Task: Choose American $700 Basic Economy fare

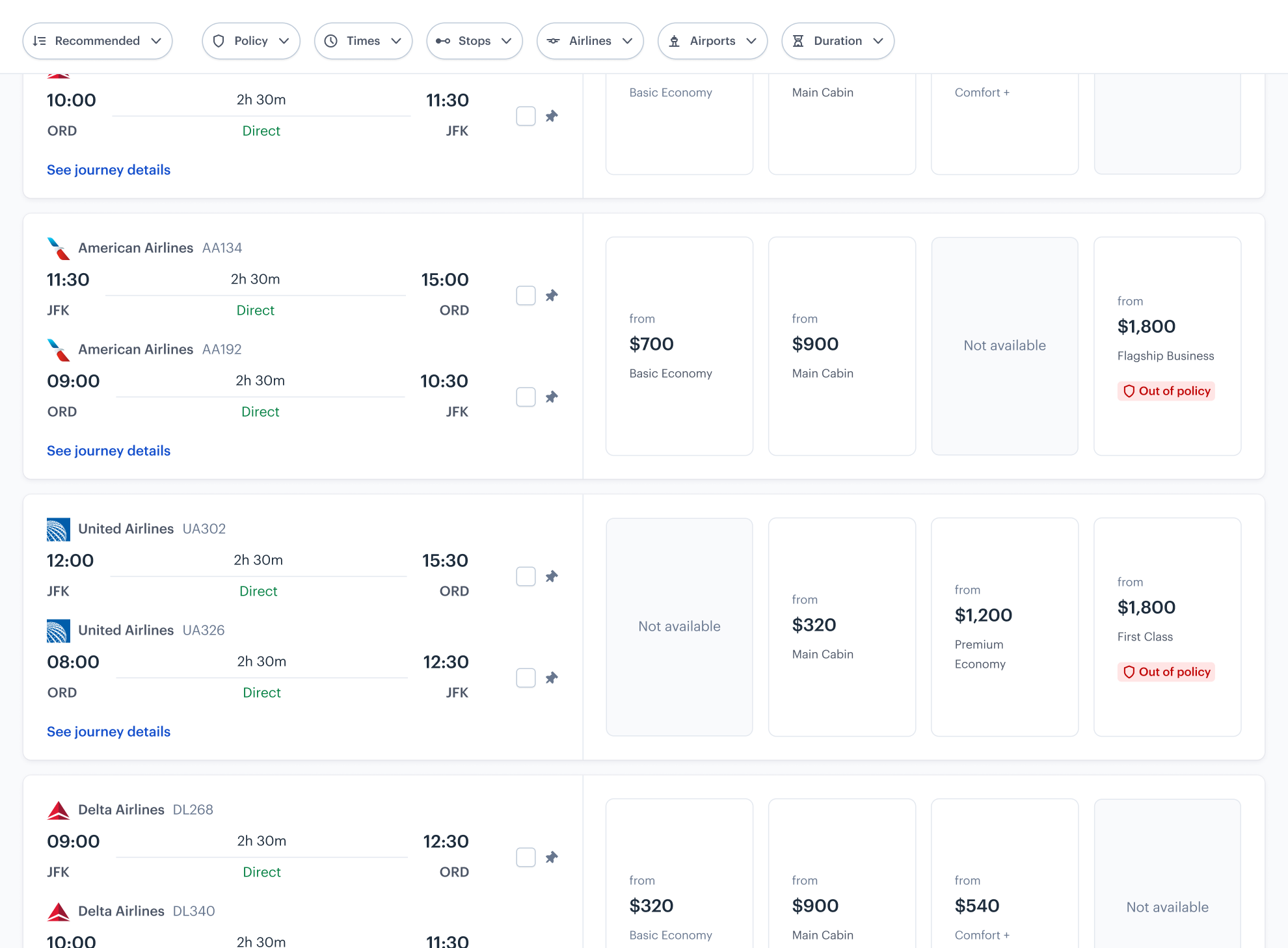Action: tap(679, 346)
